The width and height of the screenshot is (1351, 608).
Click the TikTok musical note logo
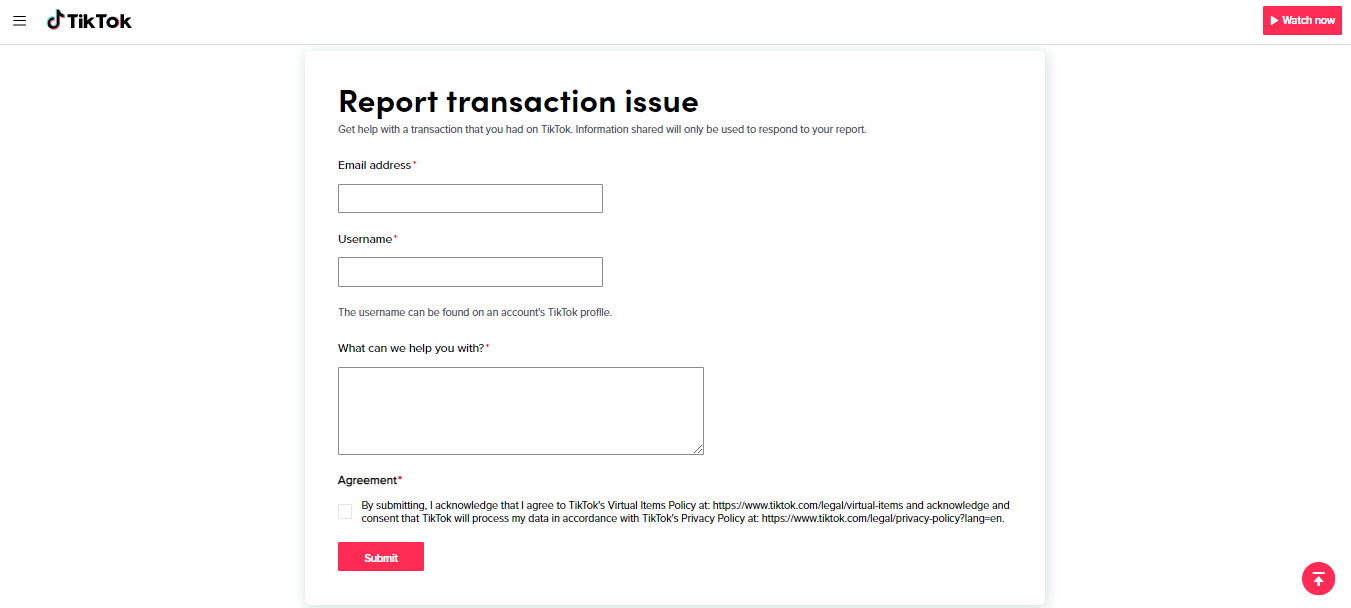tap(56, 20)
